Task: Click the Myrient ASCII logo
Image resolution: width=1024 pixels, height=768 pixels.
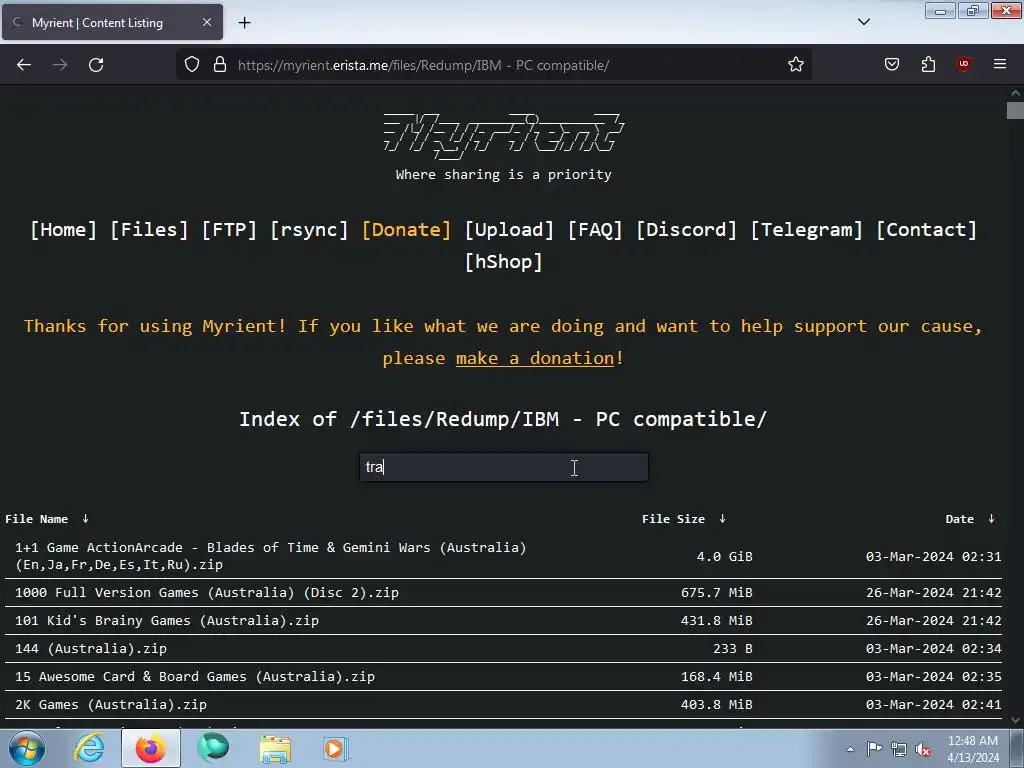Action: pyautogui.click(x=504, y=135)
